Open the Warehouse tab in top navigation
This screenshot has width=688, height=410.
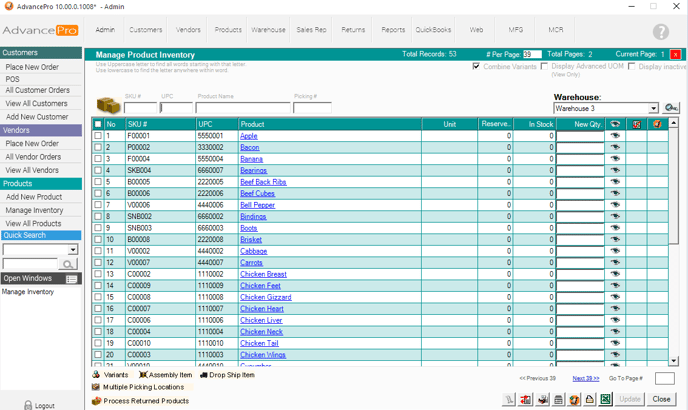268,30
